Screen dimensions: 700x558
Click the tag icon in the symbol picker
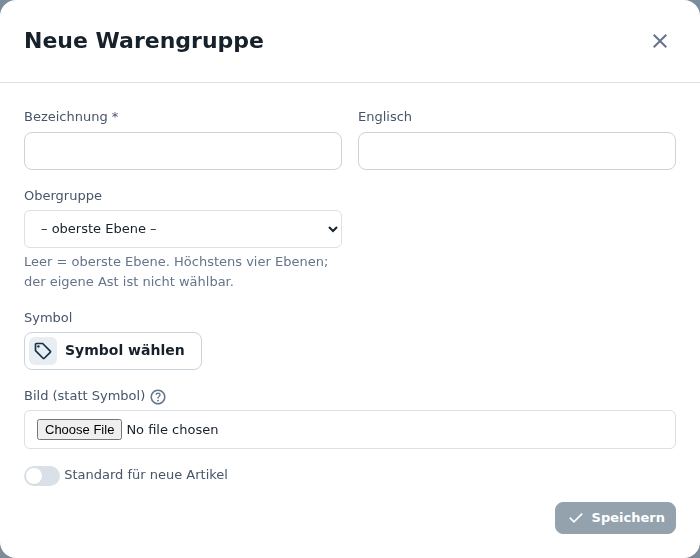[43, 351]
